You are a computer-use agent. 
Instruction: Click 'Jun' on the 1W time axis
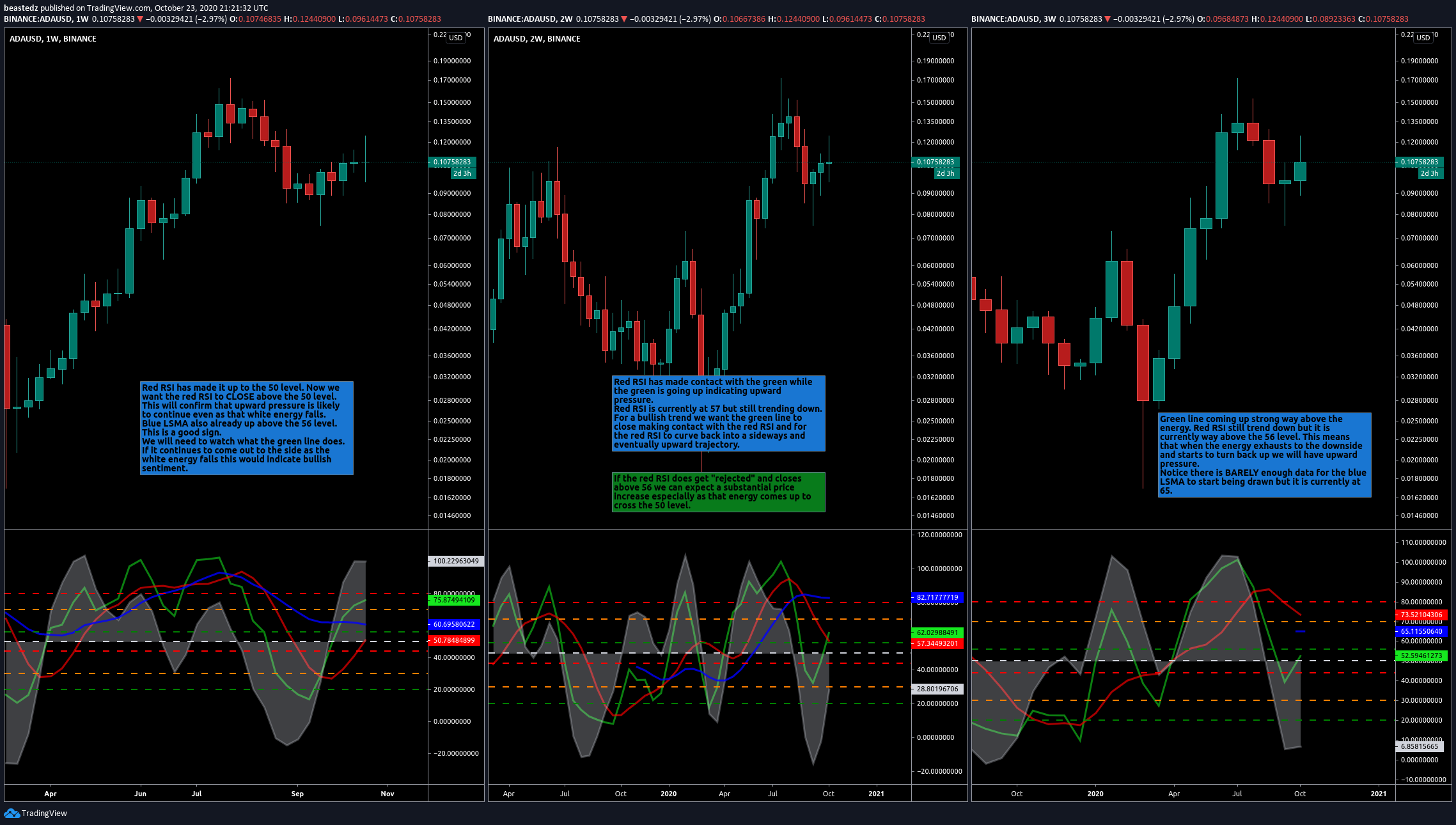tap(140, 794)
